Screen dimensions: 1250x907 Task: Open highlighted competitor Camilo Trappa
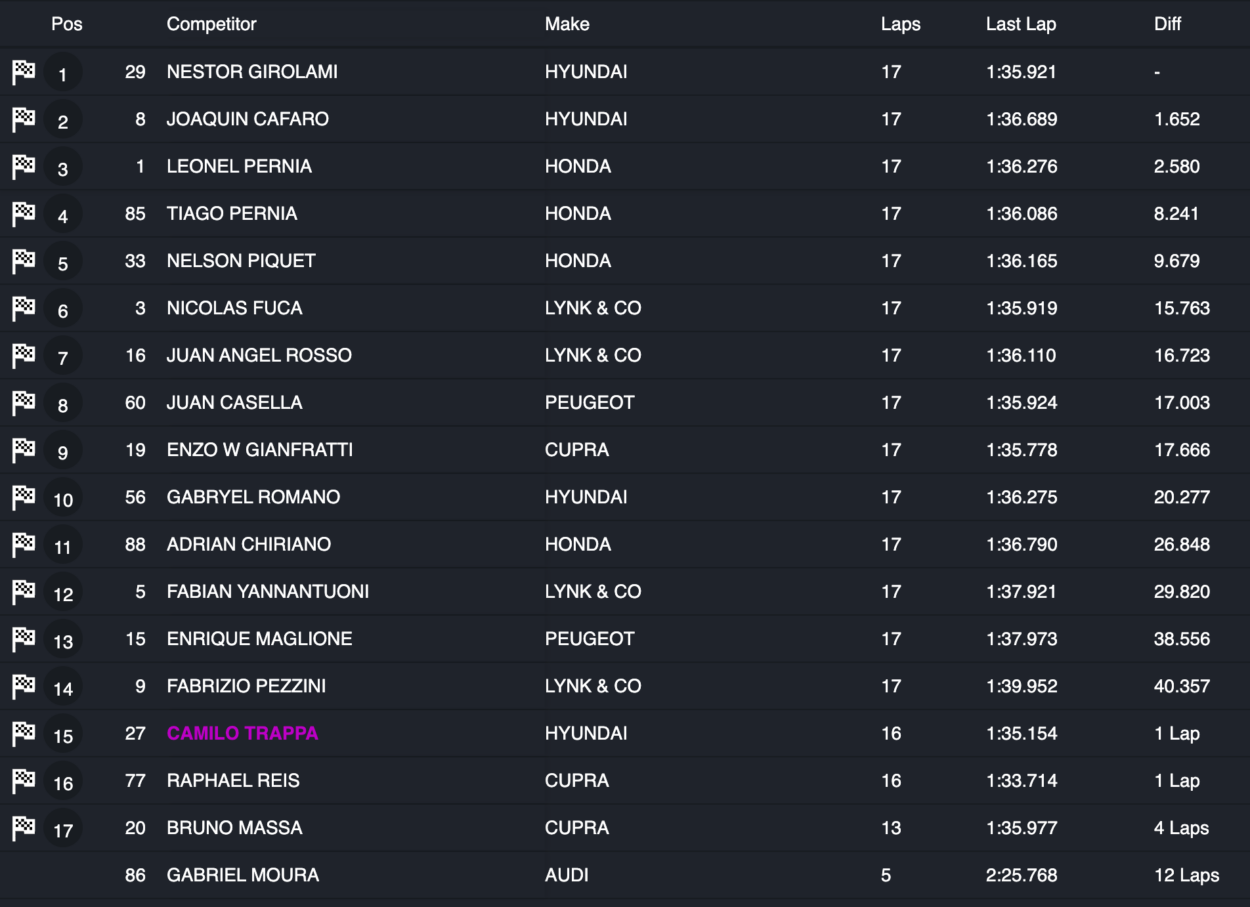click(243, 733)
